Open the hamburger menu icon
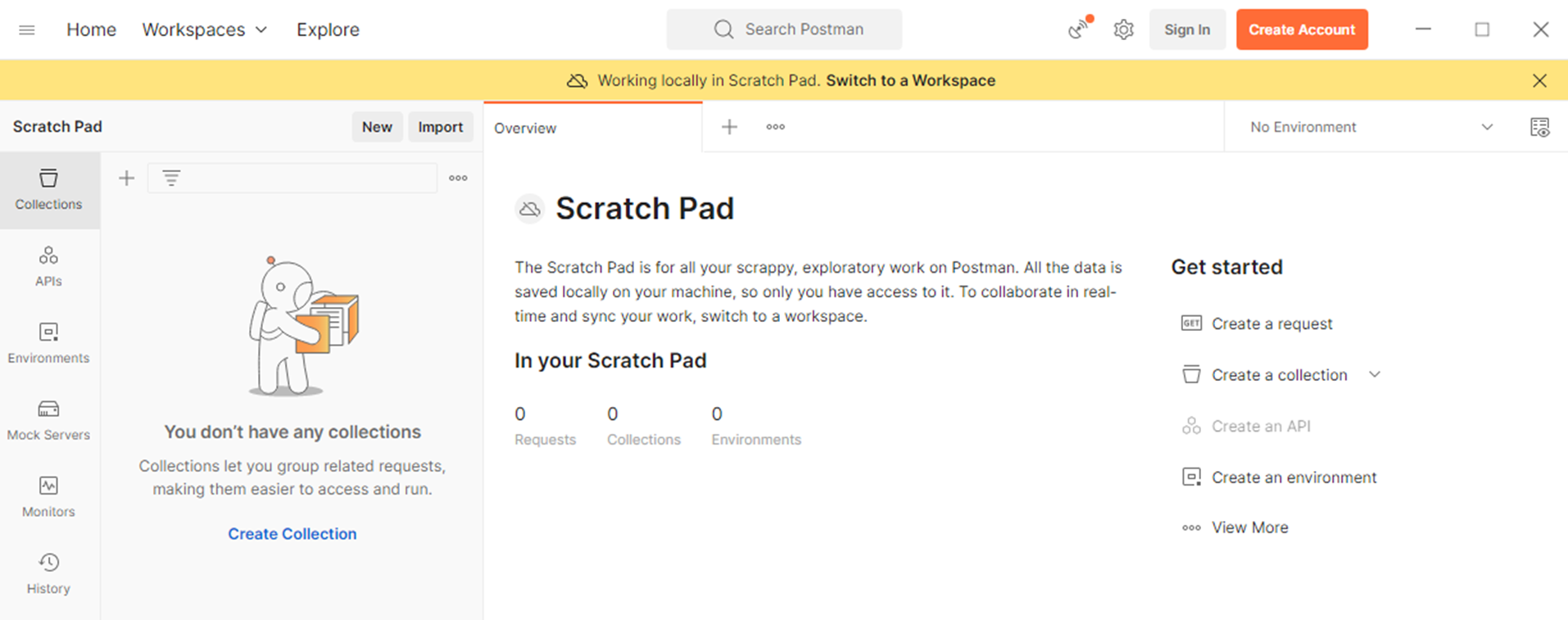The image size is (1568, 620). pyautogui.click(x=27, y=29)
